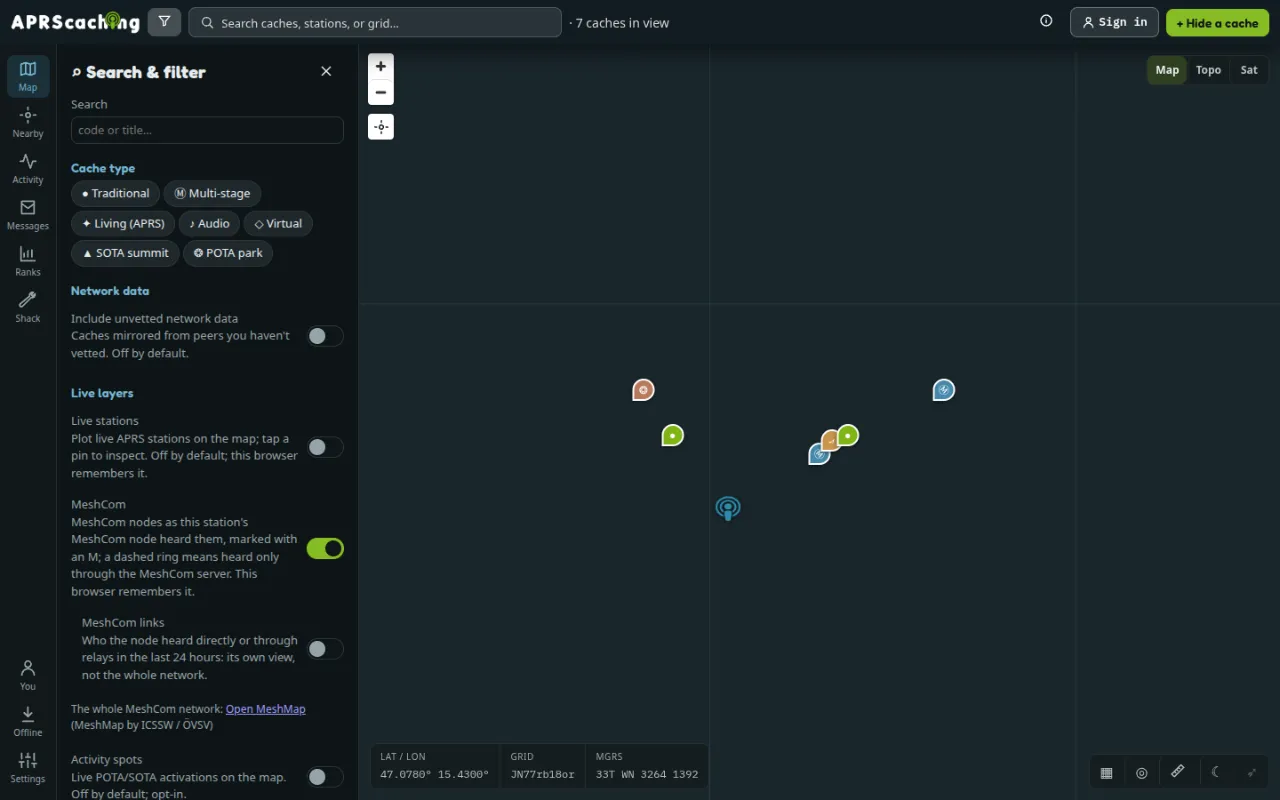Close the Search & filter panel

[326, 71]
